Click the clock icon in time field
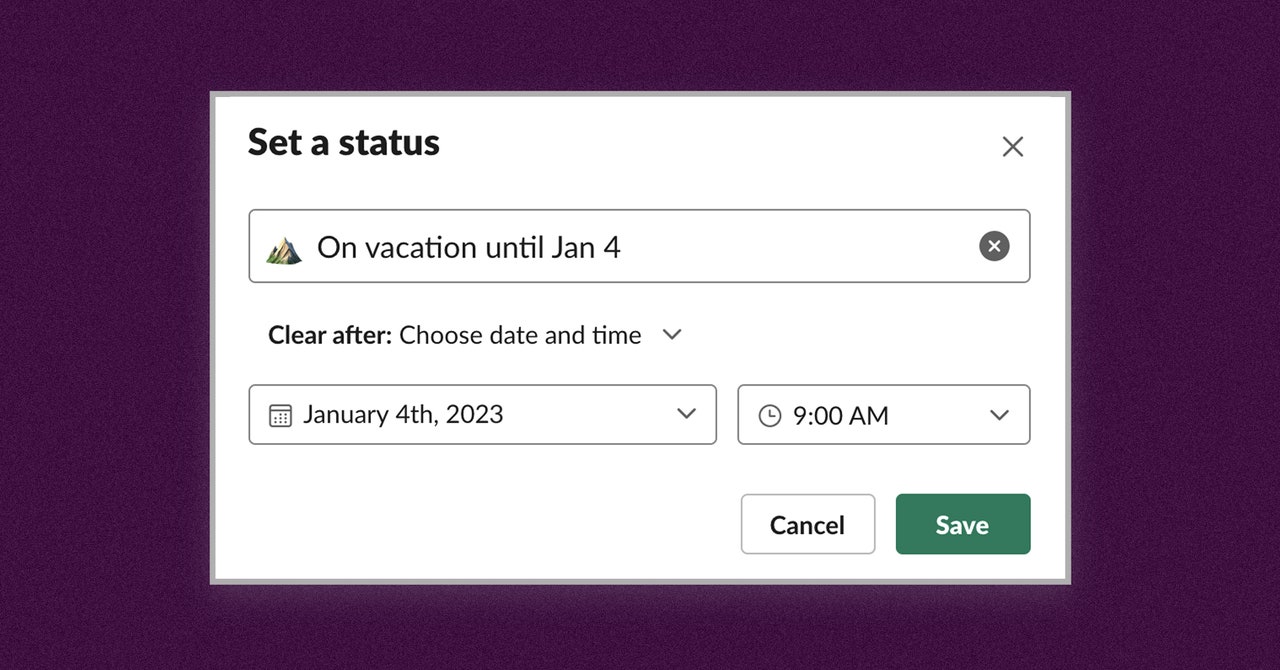This screenshot has width=1280, height=670. (769, 415)
